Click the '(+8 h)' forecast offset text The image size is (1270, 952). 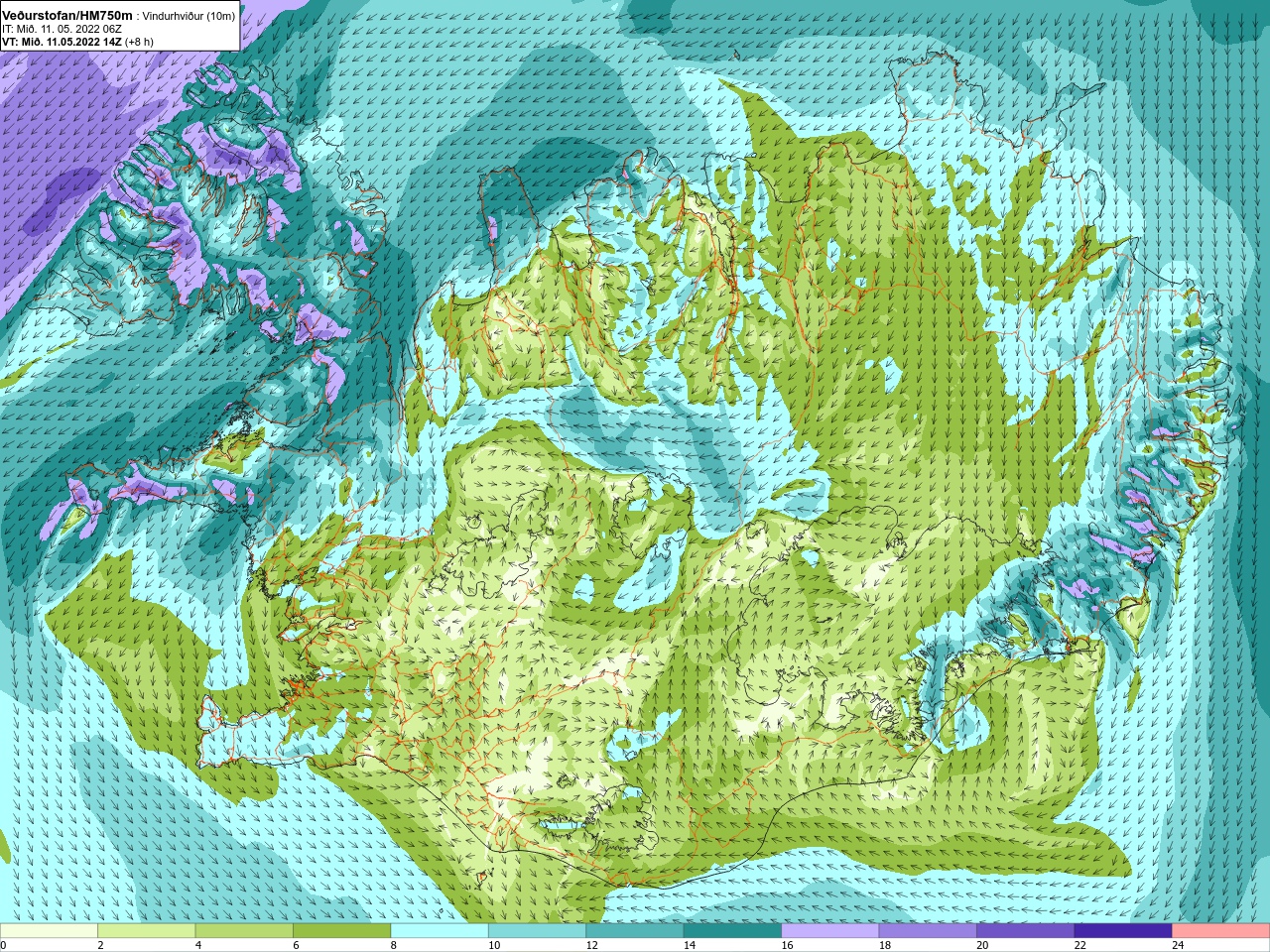coord(140,43)
